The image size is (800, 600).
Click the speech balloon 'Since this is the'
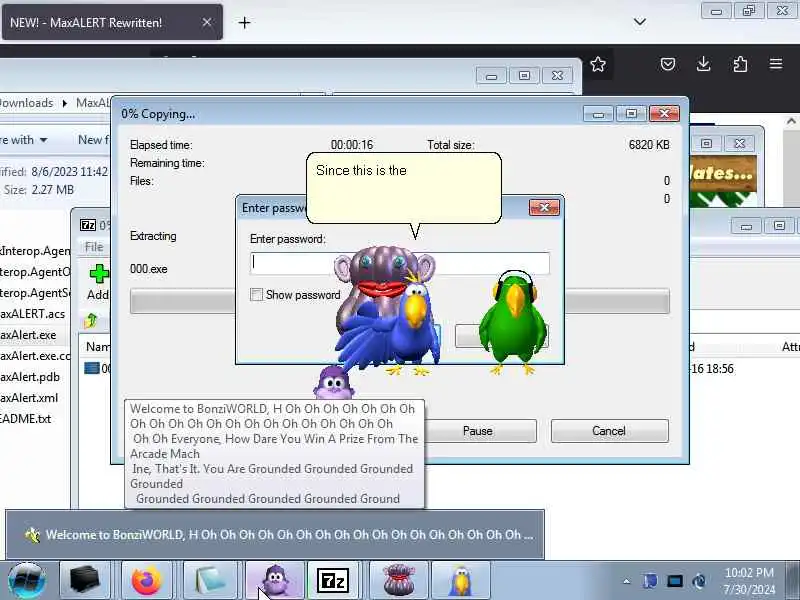[x=404, y=188]
